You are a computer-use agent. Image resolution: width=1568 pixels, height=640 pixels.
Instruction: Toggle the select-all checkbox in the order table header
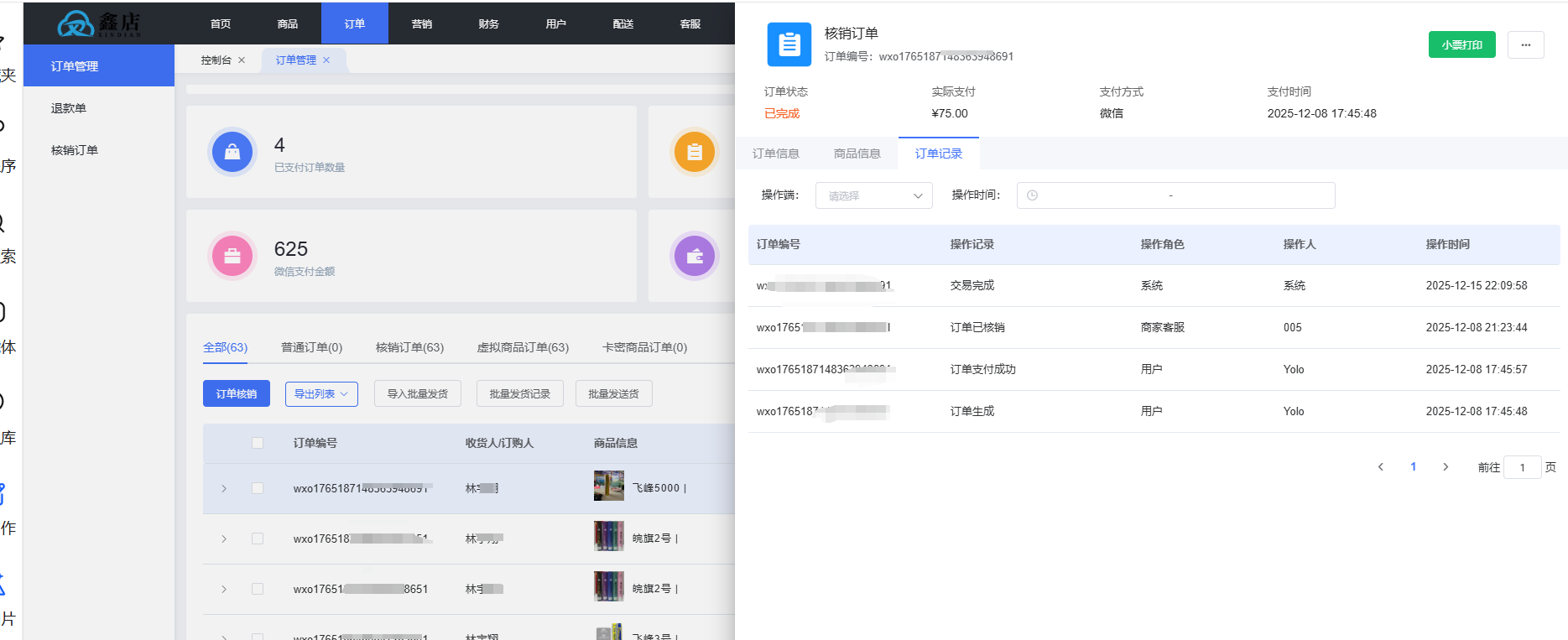(258, 443)
